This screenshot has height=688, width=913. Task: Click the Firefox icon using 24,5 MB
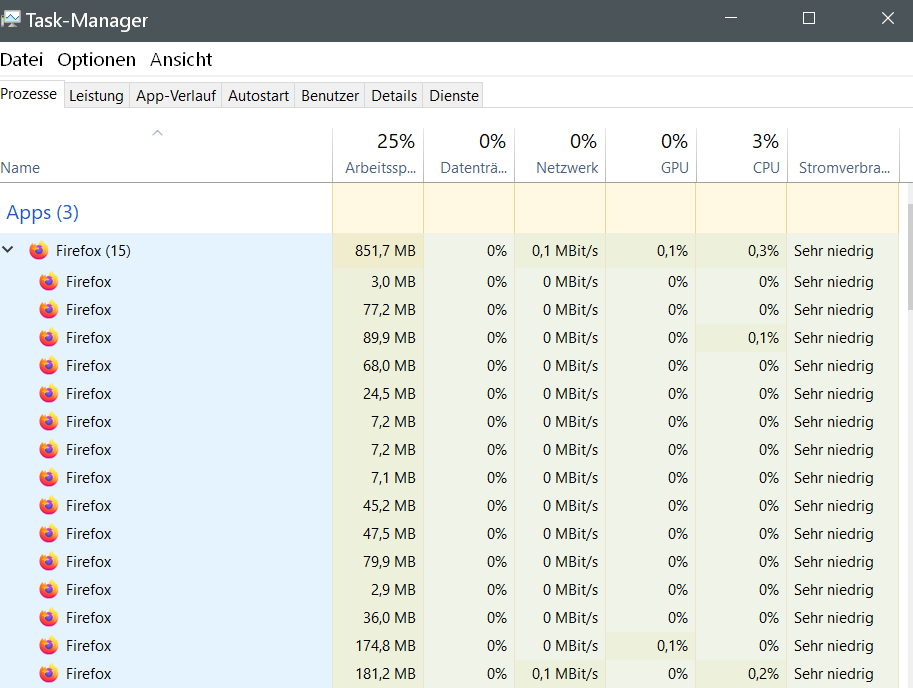49,394
